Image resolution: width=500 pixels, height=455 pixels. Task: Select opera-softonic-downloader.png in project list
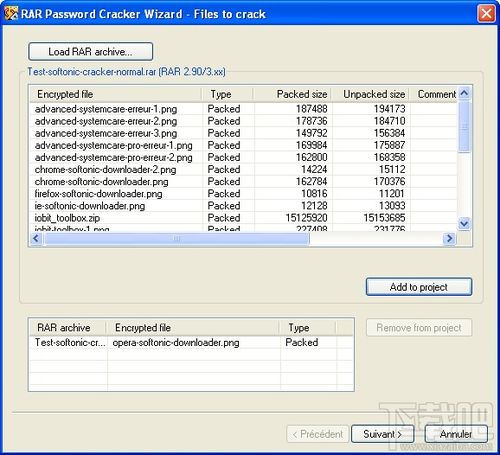pyautogui.click(x=176, y=343)
